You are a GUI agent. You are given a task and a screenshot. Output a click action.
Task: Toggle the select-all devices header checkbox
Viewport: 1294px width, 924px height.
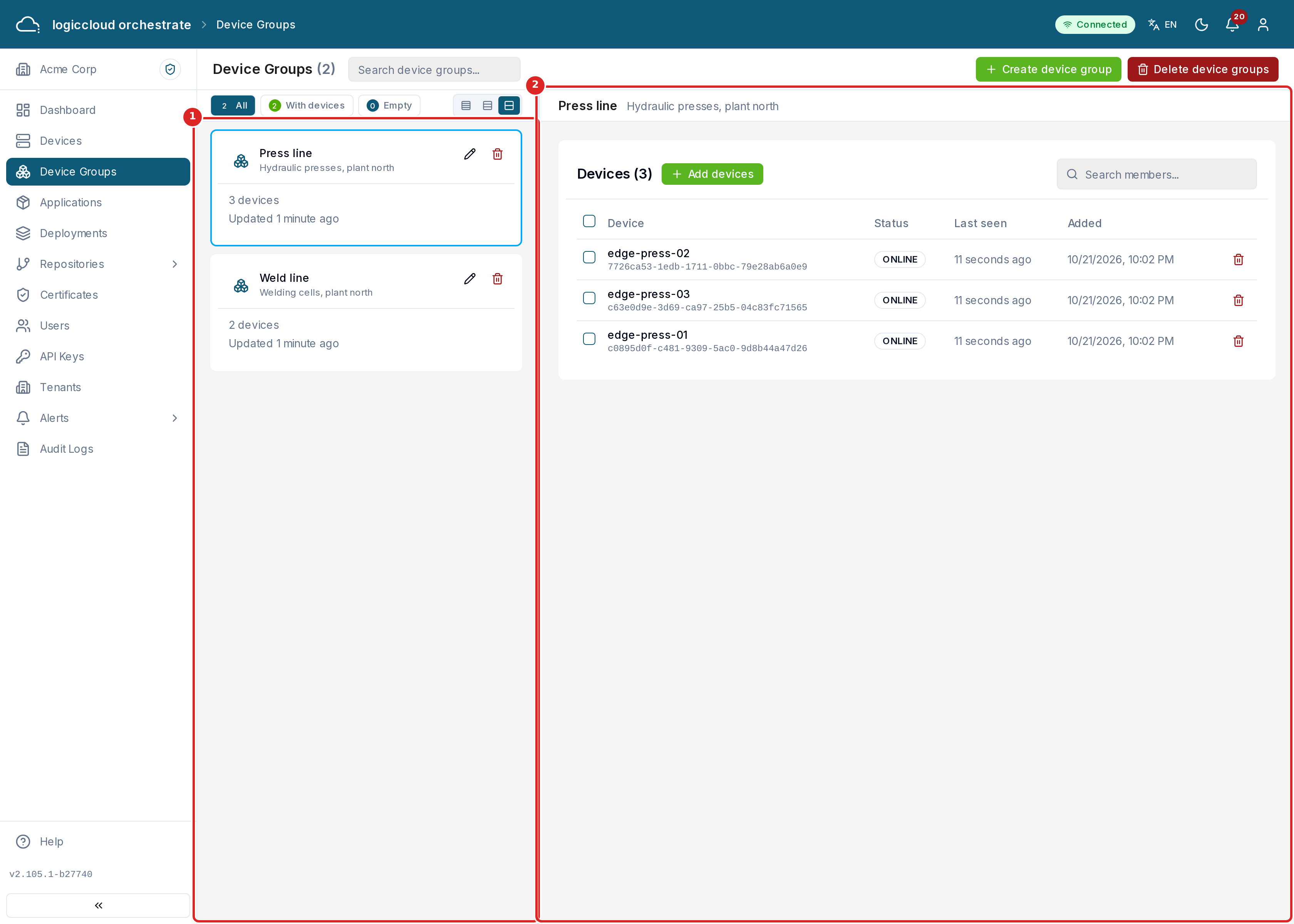tap(589, 221)
